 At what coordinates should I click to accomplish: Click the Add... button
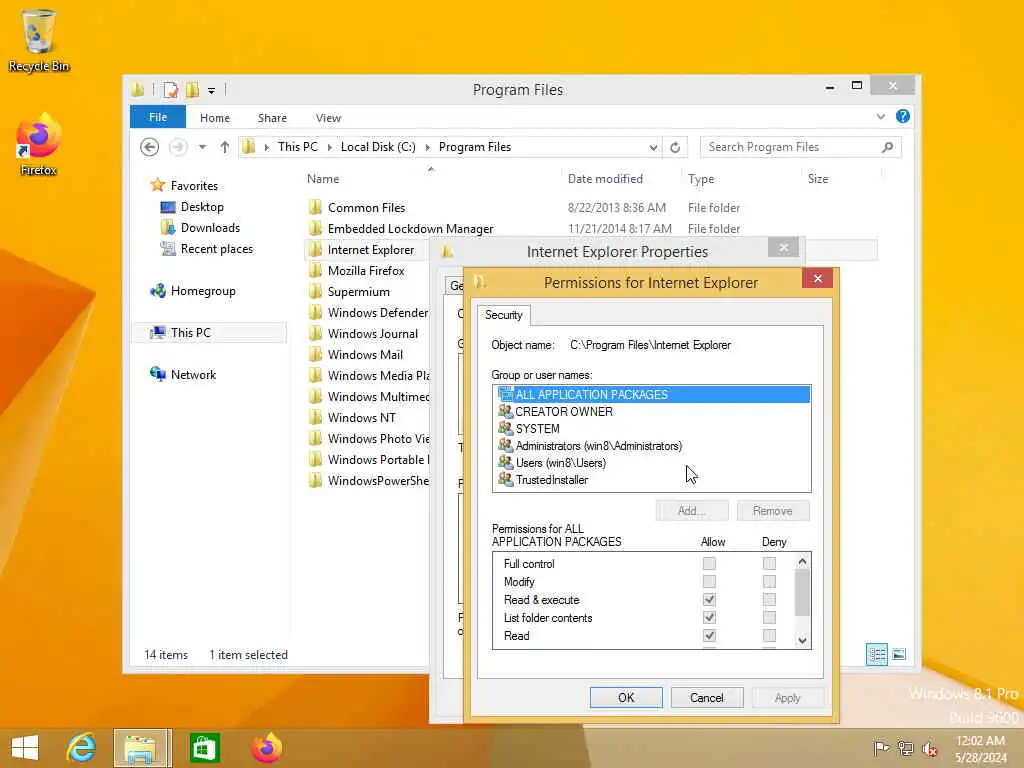click(692, 511)
